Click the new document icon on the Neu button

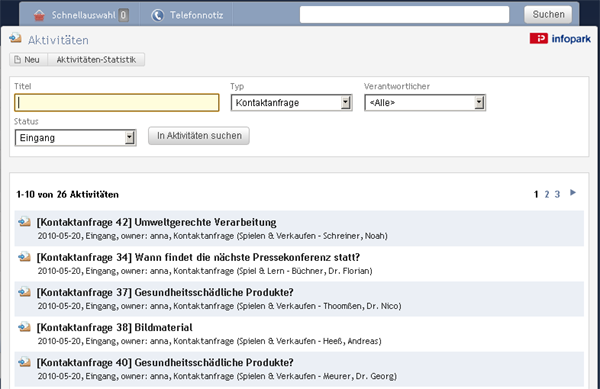(17, 60)
